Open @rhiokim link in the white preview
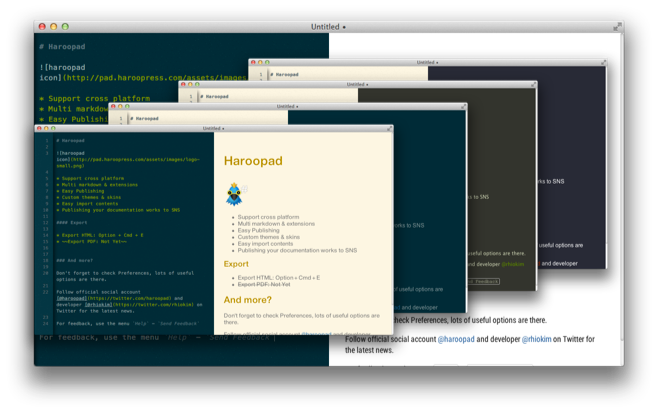Viewport: 657px width, 412px height. pos(537,340)
